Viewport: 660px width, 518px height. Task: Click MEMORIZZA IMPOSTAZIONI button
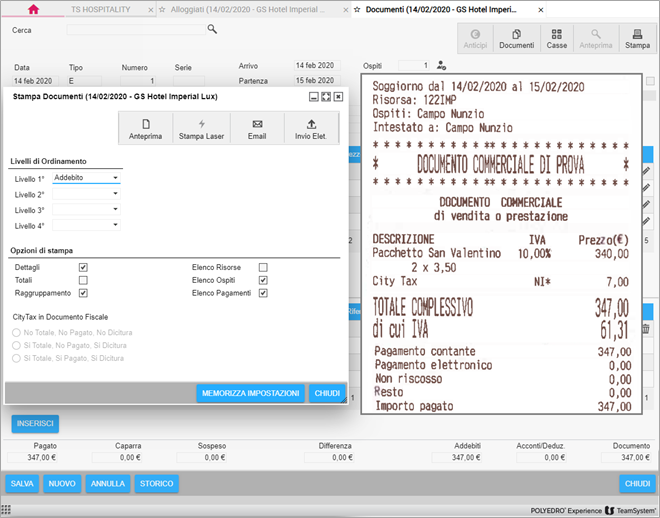250,393
